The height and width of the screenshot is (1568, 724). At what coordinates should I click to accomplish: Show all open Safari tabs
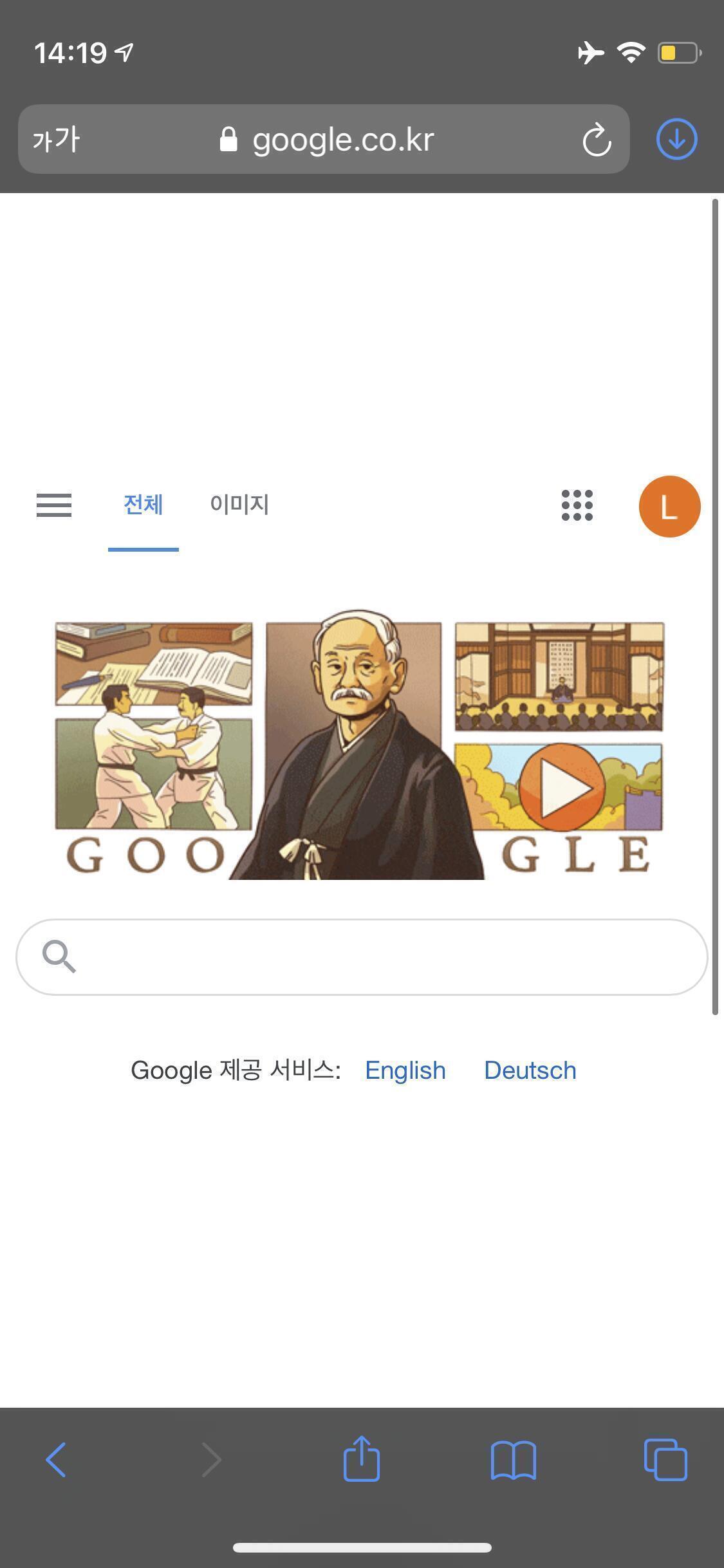coord(665,1459)
